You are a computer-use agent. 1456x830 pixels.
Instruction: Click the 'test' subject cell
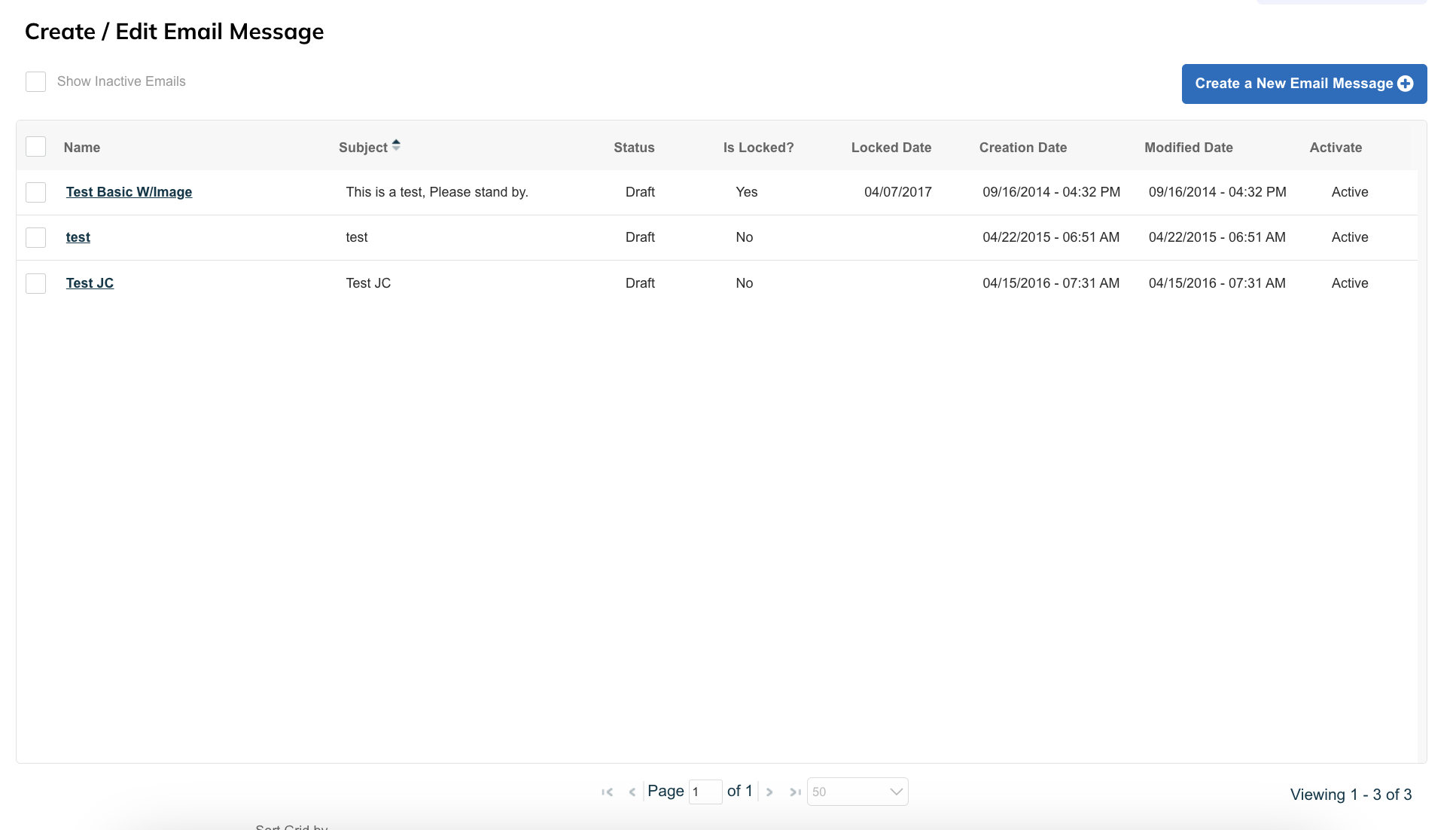point(357,237)
